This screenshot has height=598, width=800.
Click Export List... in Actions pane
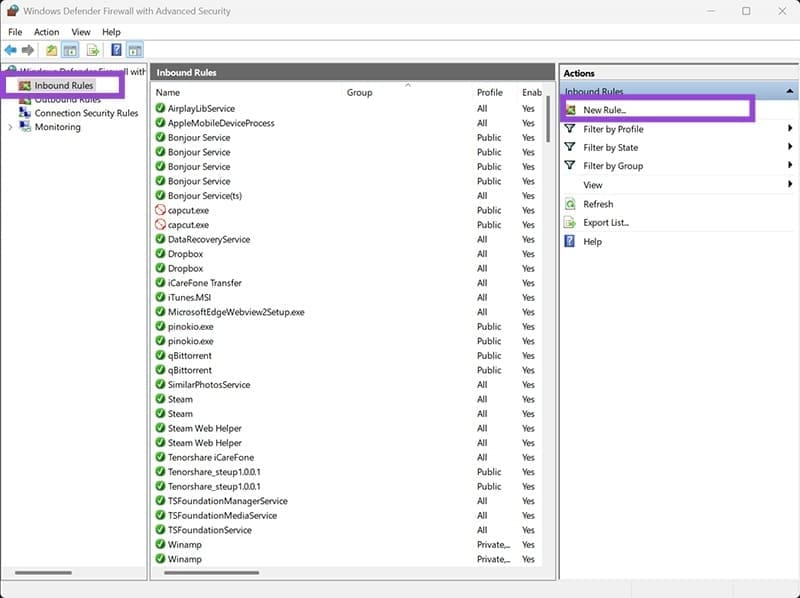(606, 222)
